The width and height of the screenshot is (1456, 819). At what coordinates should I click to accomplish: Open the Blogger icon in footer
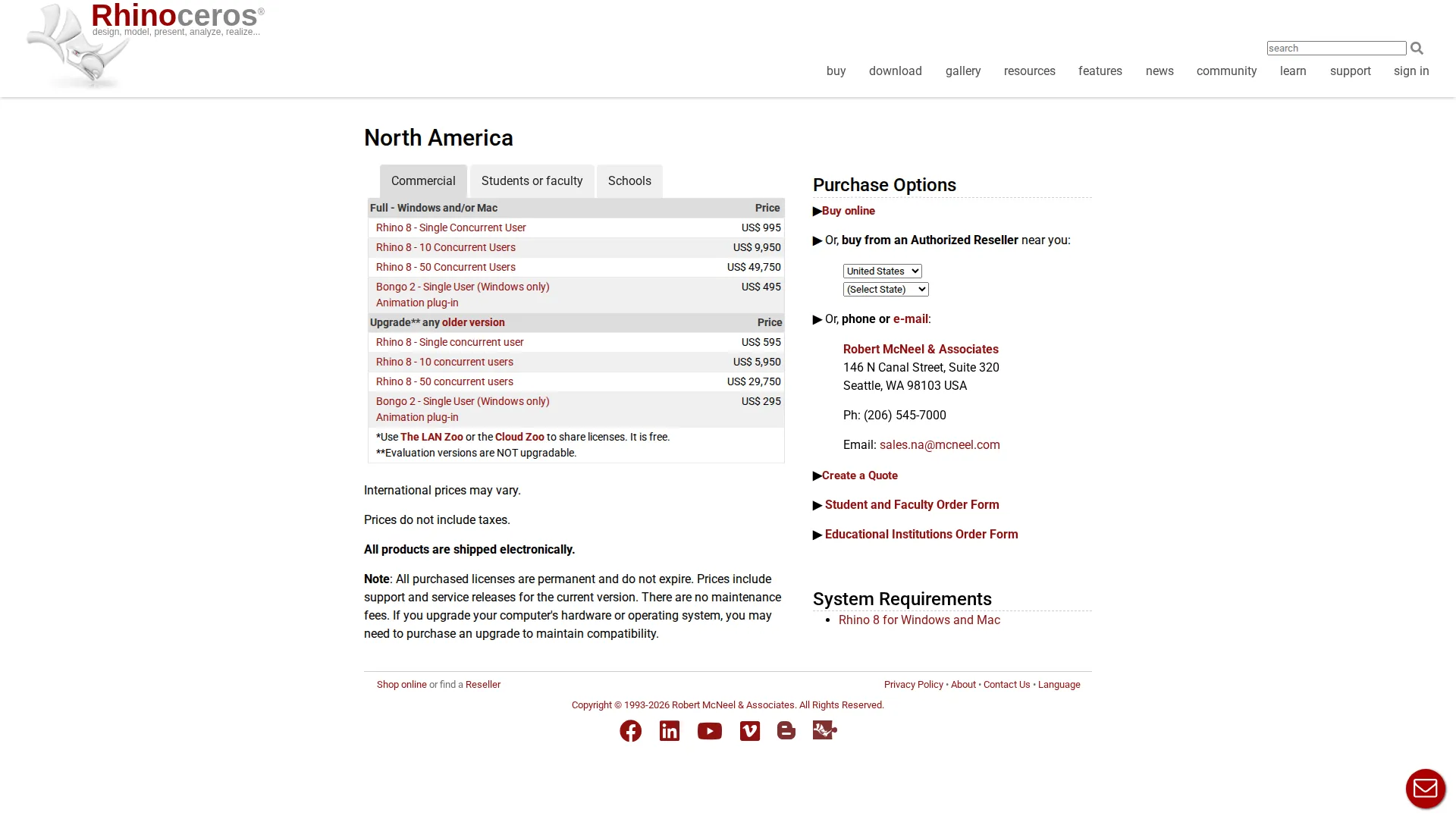(x=786, y=730)
